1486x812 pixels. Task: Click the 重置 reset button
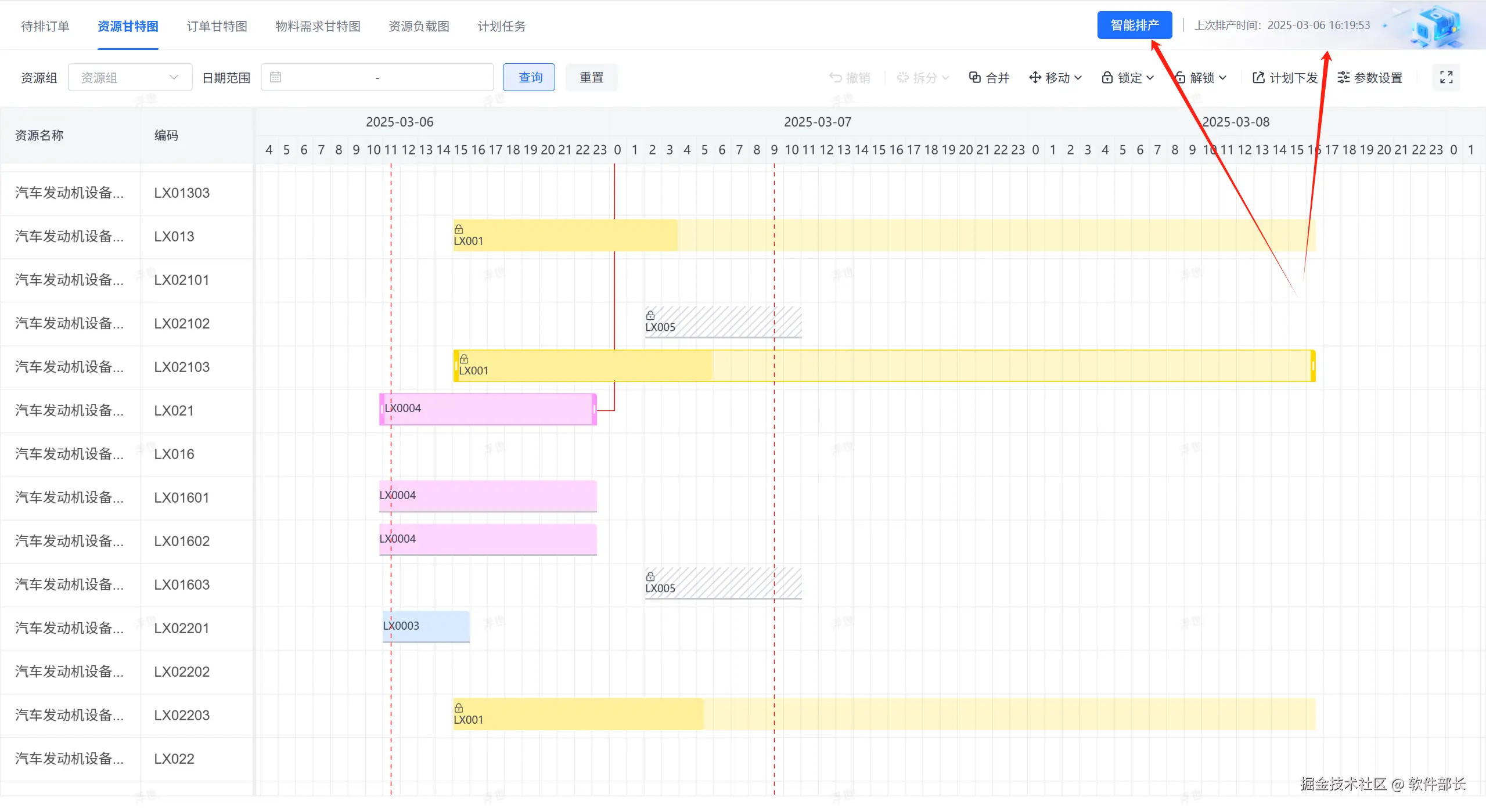pyautogui.click(x=591, y=77)
